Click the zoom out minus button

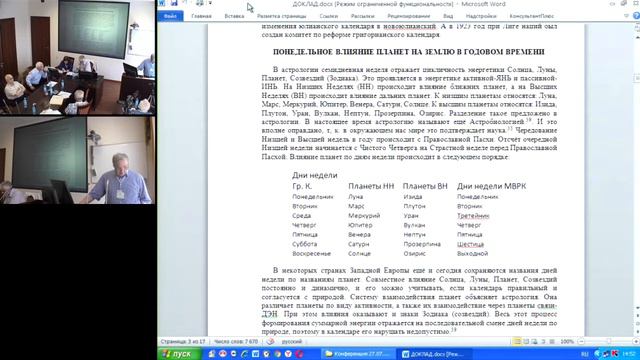581,341
